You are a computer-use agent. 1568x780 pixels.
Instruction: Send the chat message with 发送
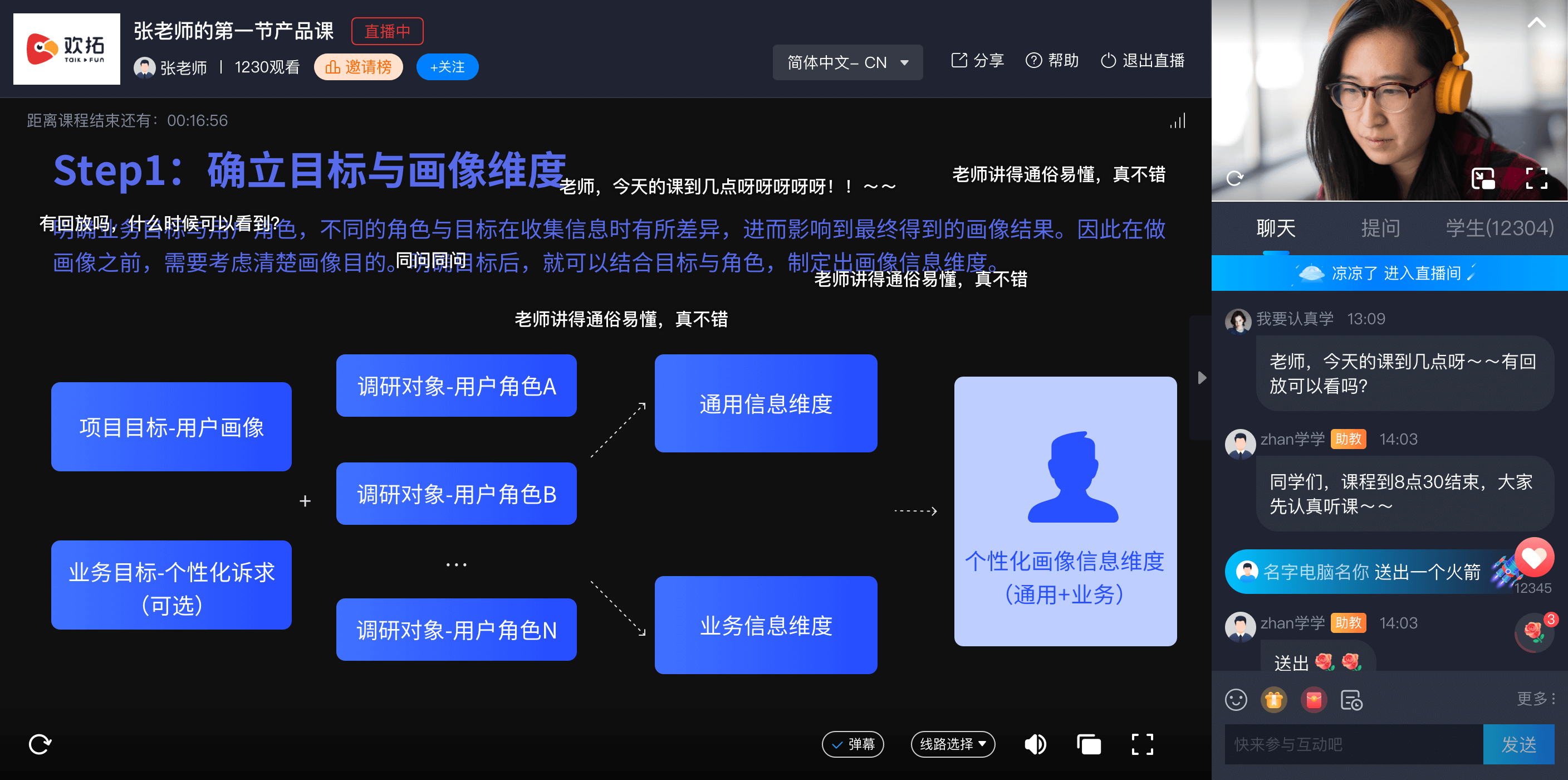1518,744
